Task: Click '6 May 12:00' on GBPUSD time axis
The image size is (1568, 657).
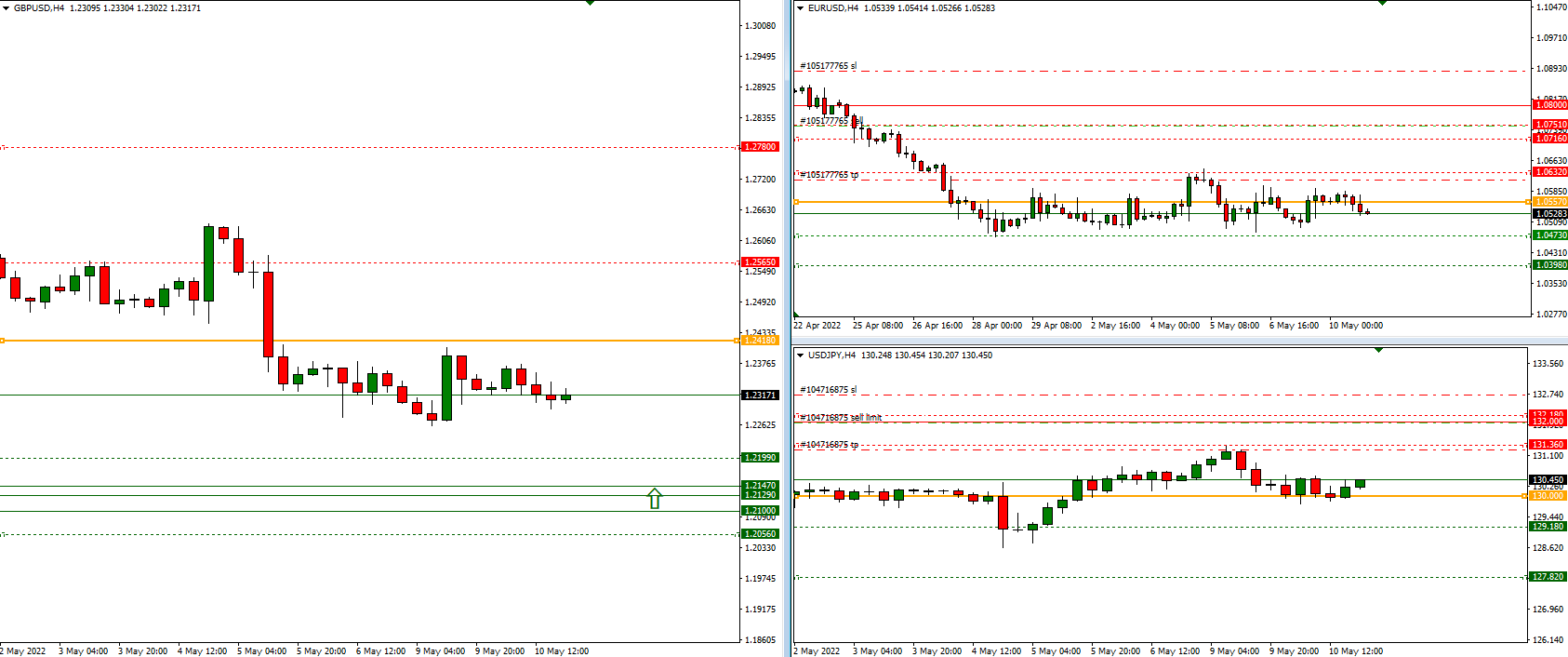Action: coord(381,651)
